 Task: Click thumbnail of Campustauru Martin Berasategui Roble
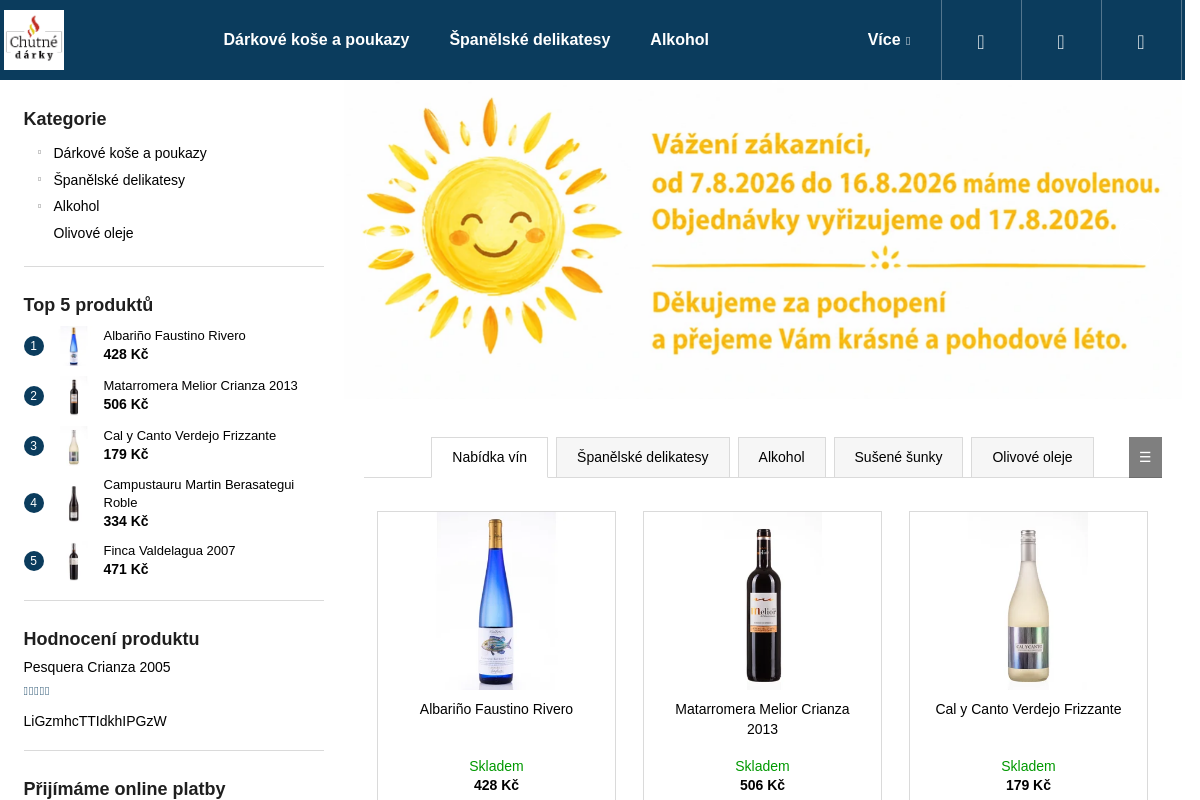[74, 503]
